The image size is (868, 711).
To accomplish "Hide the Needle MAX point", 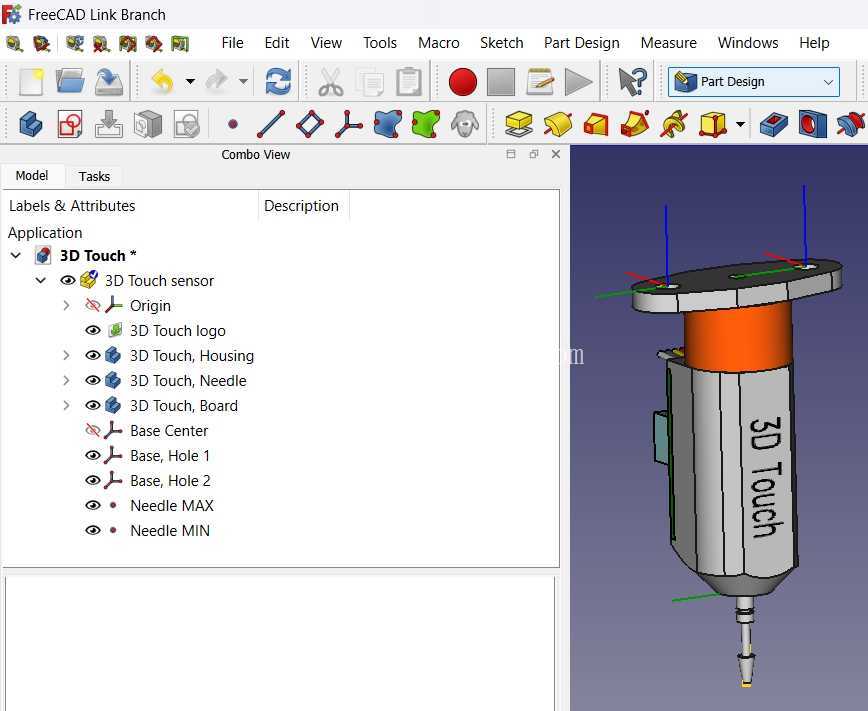I will [x=92, y=505].
